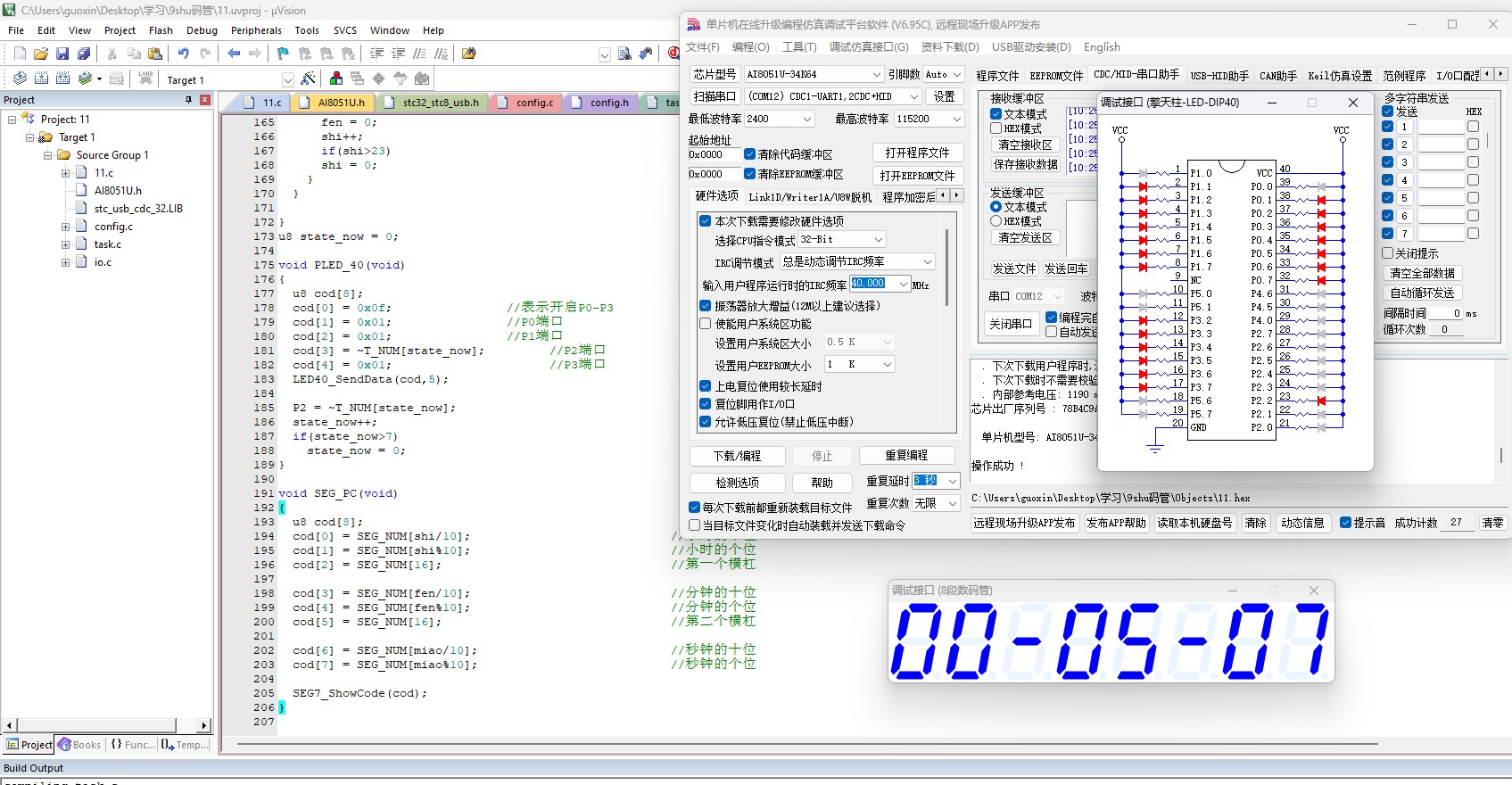Click the 下载/编程 button
The height and width of the screenshot is (785, 1512).
(737, 456)
